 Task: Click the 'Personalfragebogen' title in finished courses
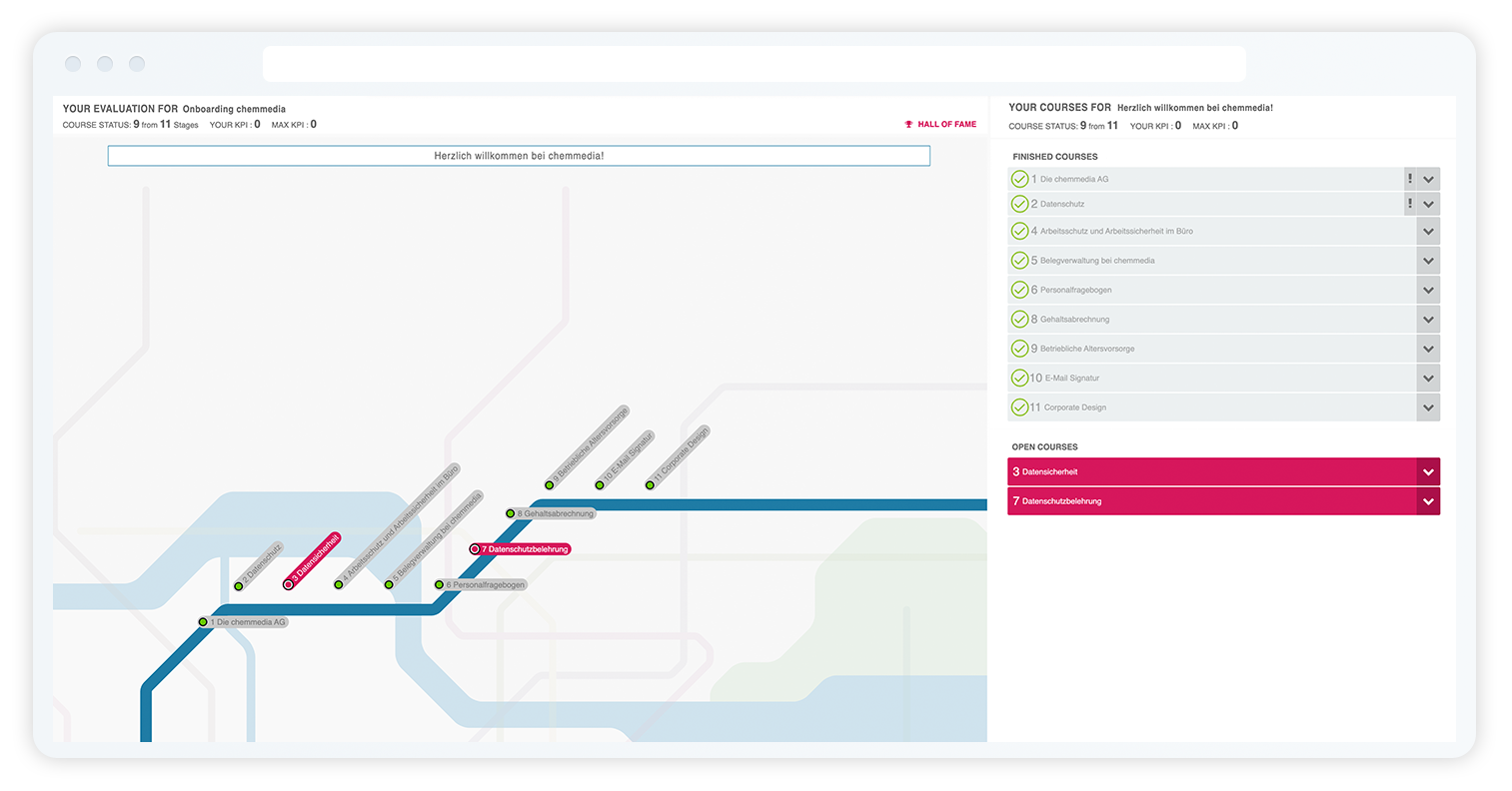(x=1075, y=290)
